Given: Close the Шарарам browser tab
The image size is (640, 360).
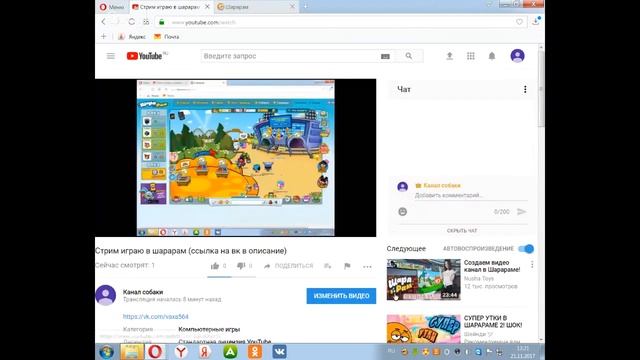Looking at the screenshot, I should tap(292, 7).
